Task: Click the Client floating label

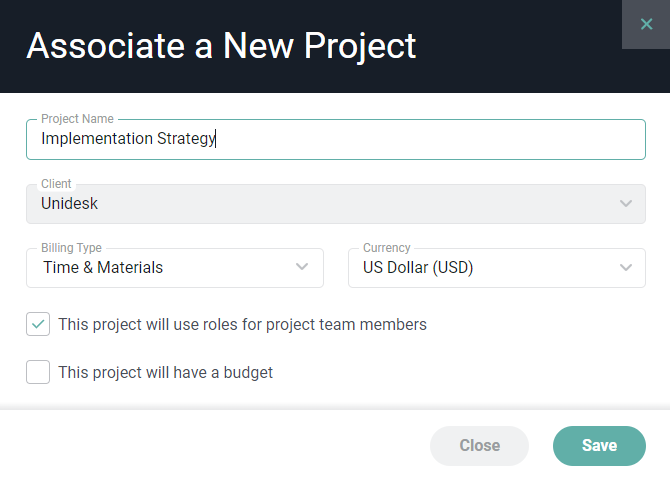Action: click(56, 184)
